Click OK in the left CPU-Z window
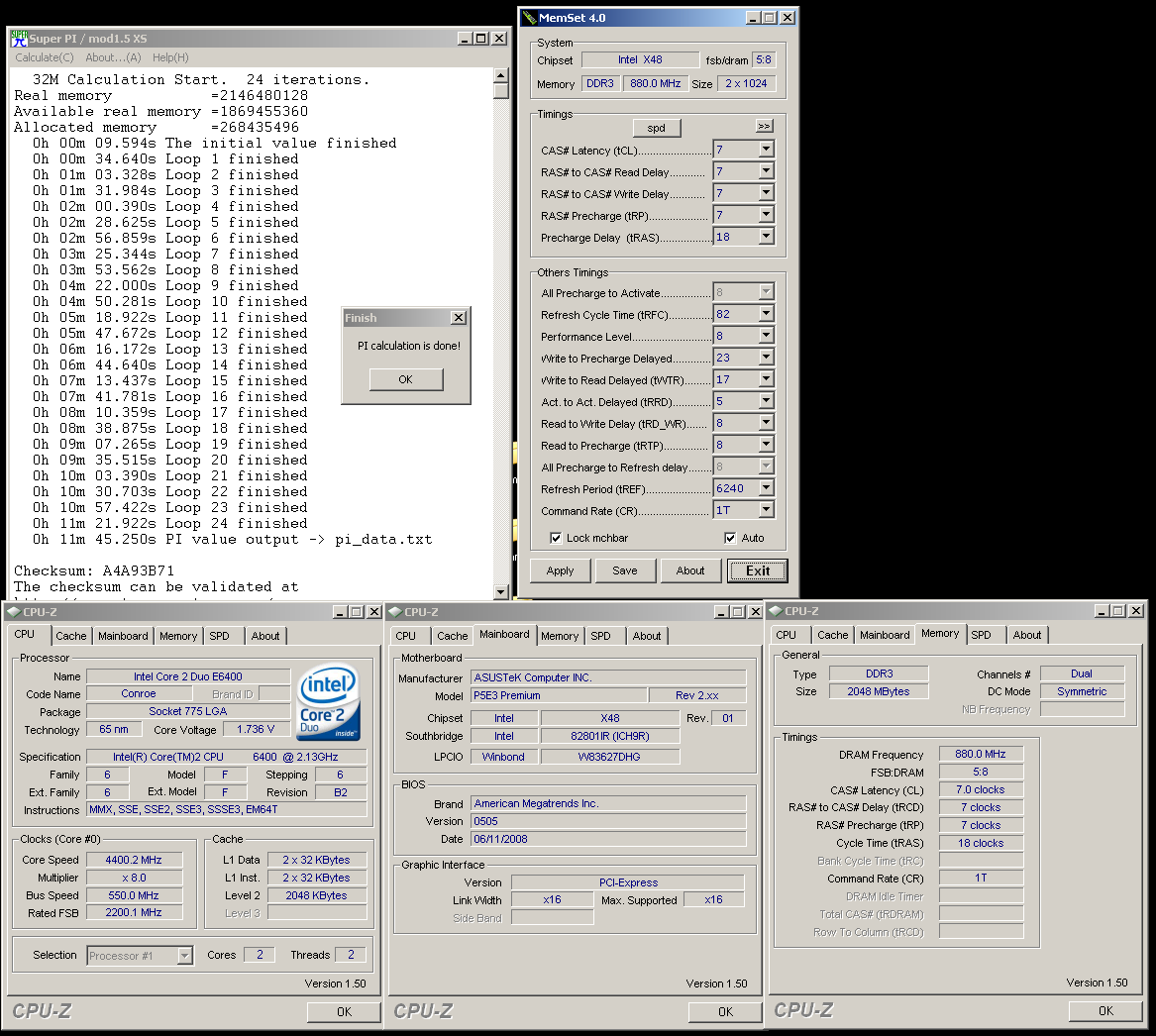Viewport: 1156px width, 1036px height. click(x=345, y=1011)
